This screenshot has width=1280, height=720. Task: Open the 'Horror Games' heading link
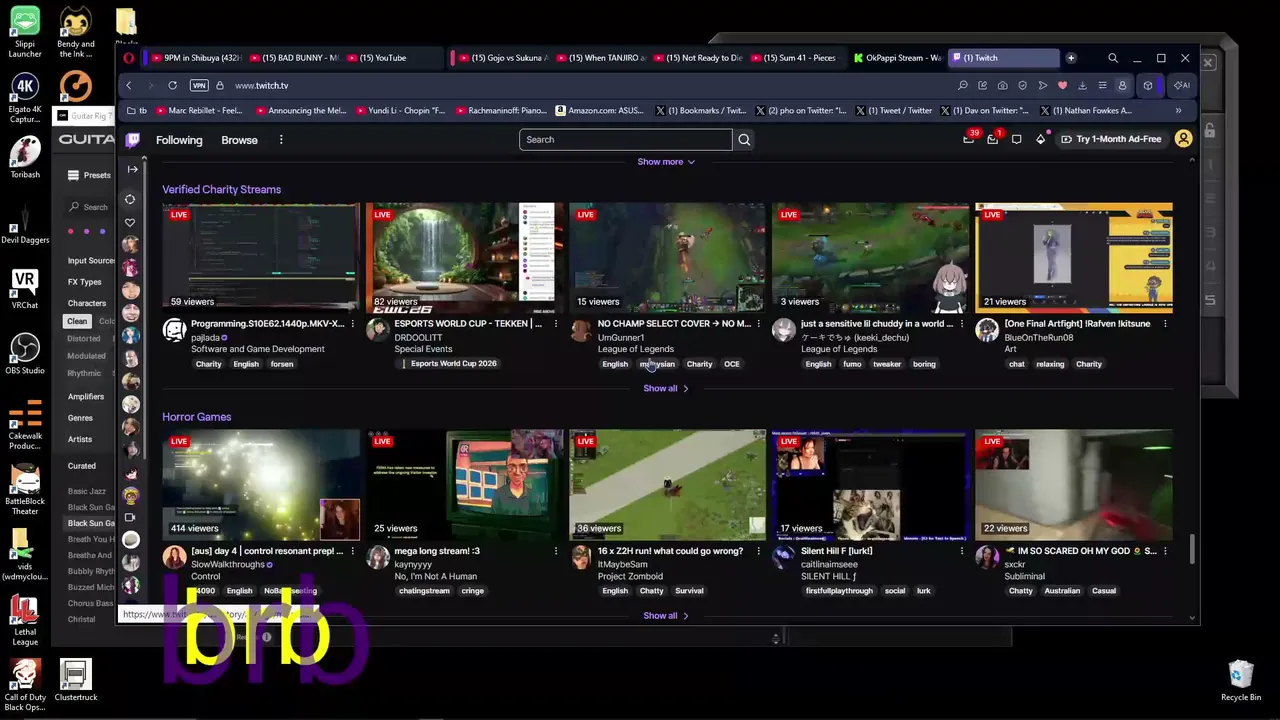coord(196,417)
